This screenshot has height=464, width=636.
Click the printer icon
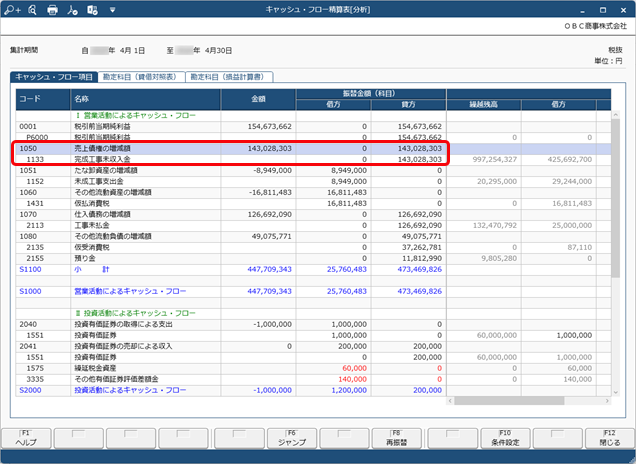52,10
